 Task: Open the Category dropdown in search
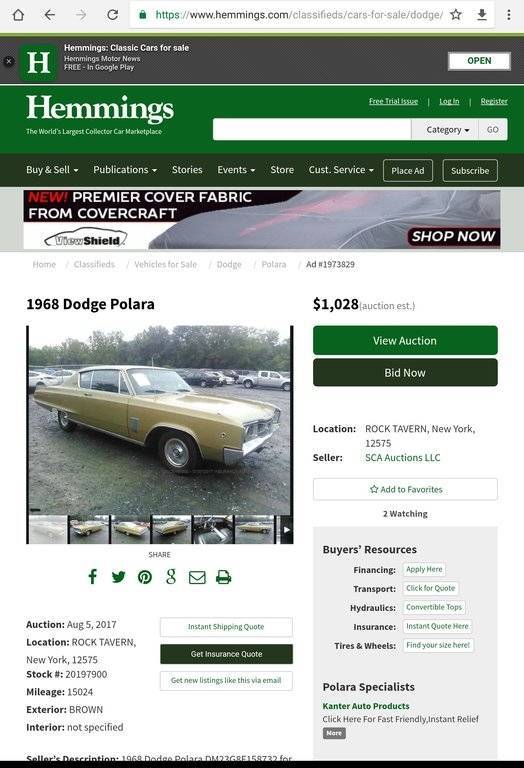(x=445, y=130)
